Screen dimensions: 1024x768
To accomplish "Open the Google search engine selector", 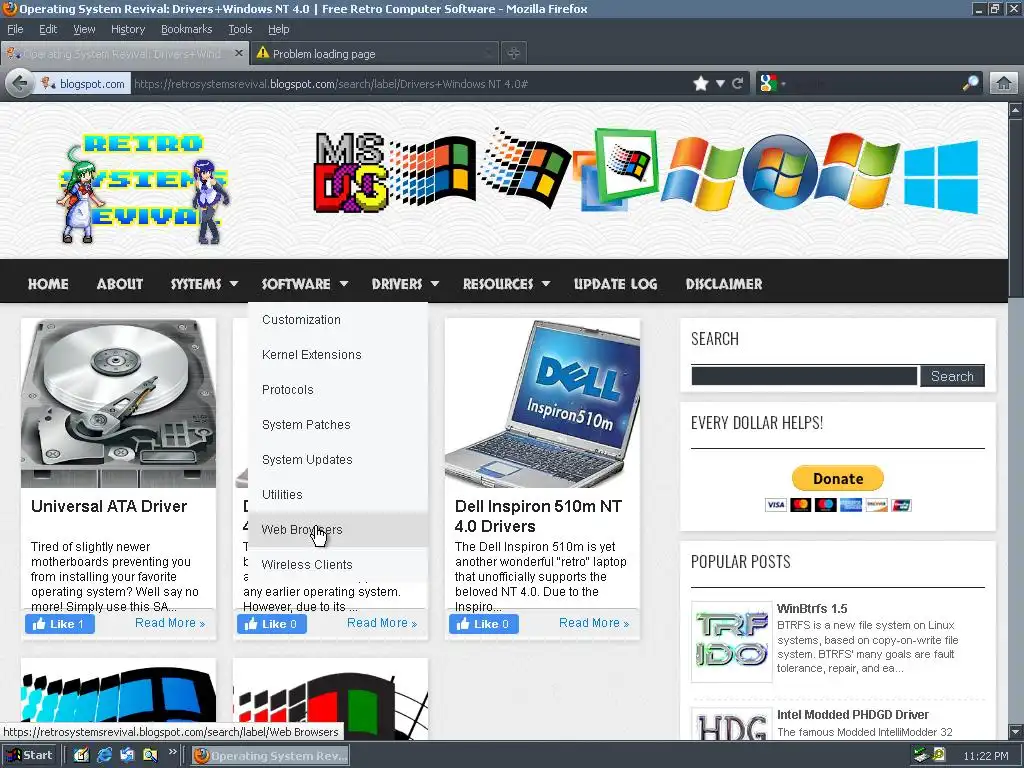I will (771, 84).
